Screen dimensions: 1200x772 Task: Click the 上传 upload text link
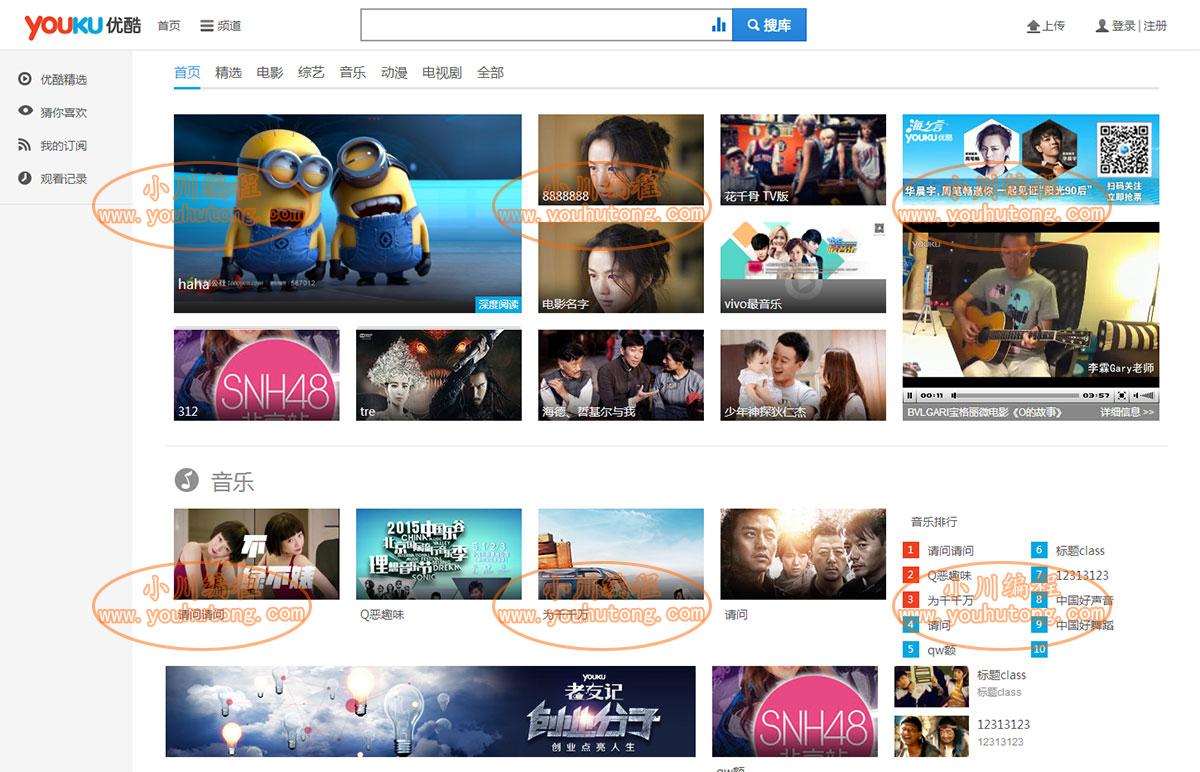[1054, 26]
